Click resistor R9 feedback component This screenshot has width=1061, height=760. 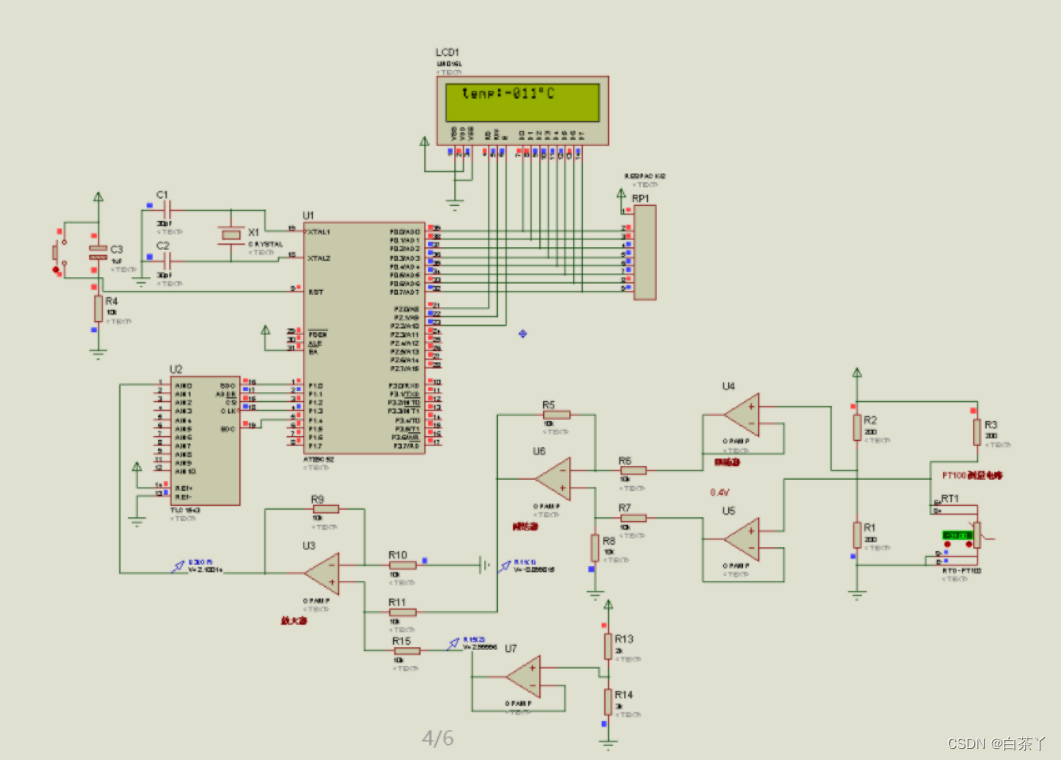click(x=325, y=509)
